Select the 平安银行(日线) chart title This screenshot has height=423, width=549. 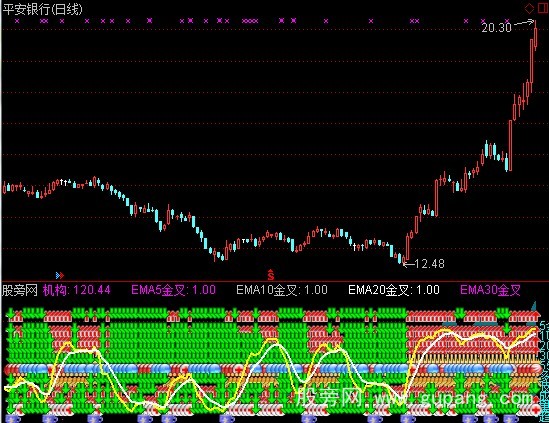coord(42,9)
